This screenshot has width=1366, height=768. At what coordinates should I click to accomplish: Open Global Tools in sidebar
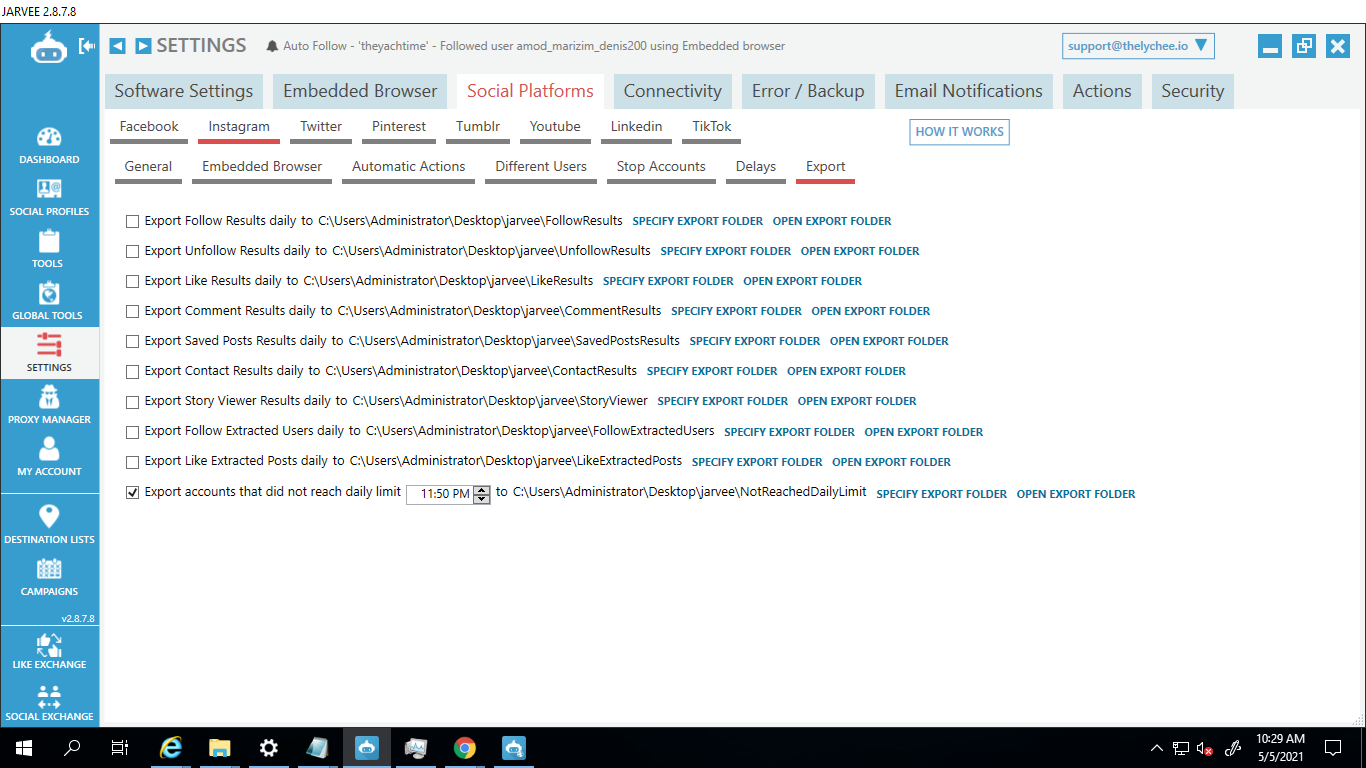coord(49,301)
